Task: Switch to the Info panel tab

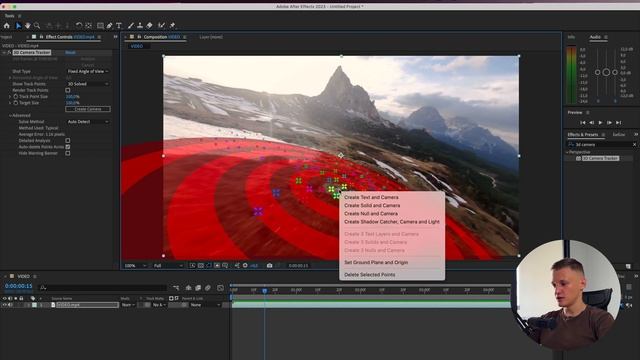Action: click(x=571, y=37)
